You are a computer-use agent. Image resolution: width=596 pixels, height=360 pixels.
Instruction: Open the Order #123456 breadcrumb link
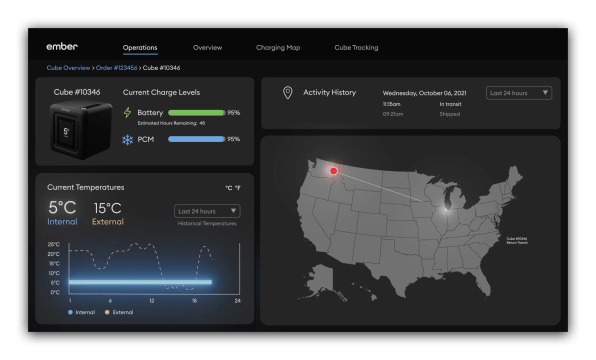pos(116,68)
